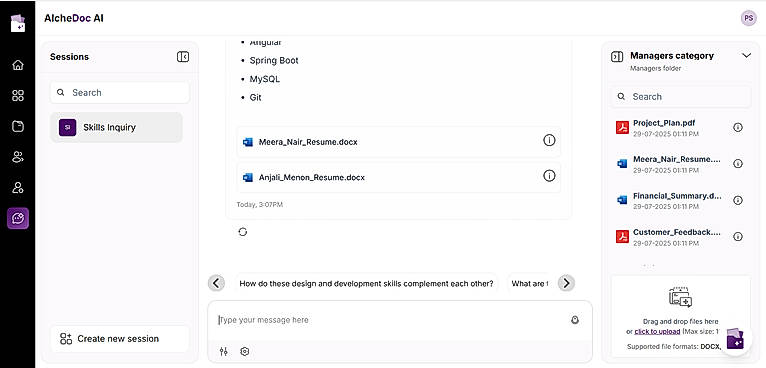Show next suggested prompts
This screenshot has height=368, width=766.
click(x=566, y=282)
